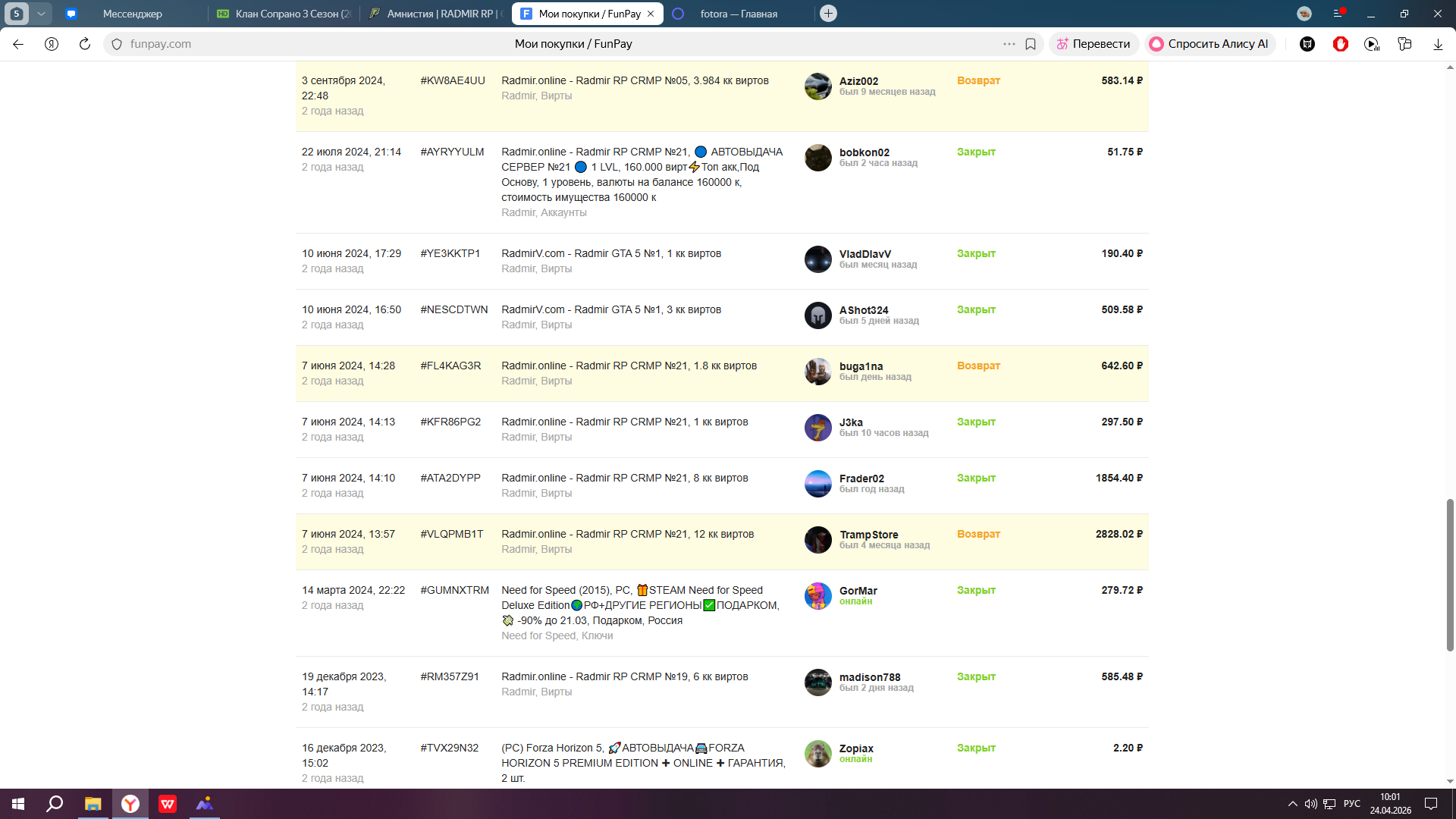Bookmark this page via the bookmark icon

point(1031,44)
